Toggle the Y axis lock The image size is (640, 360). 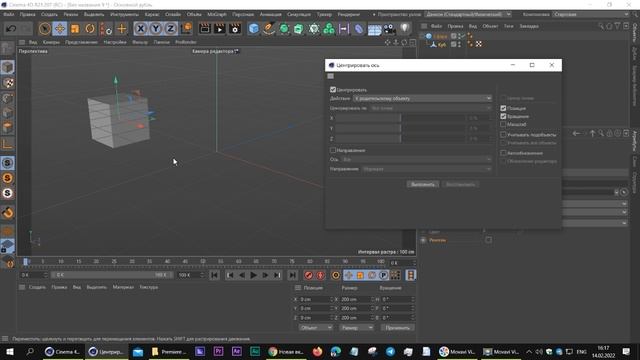[x=156, y=29]
